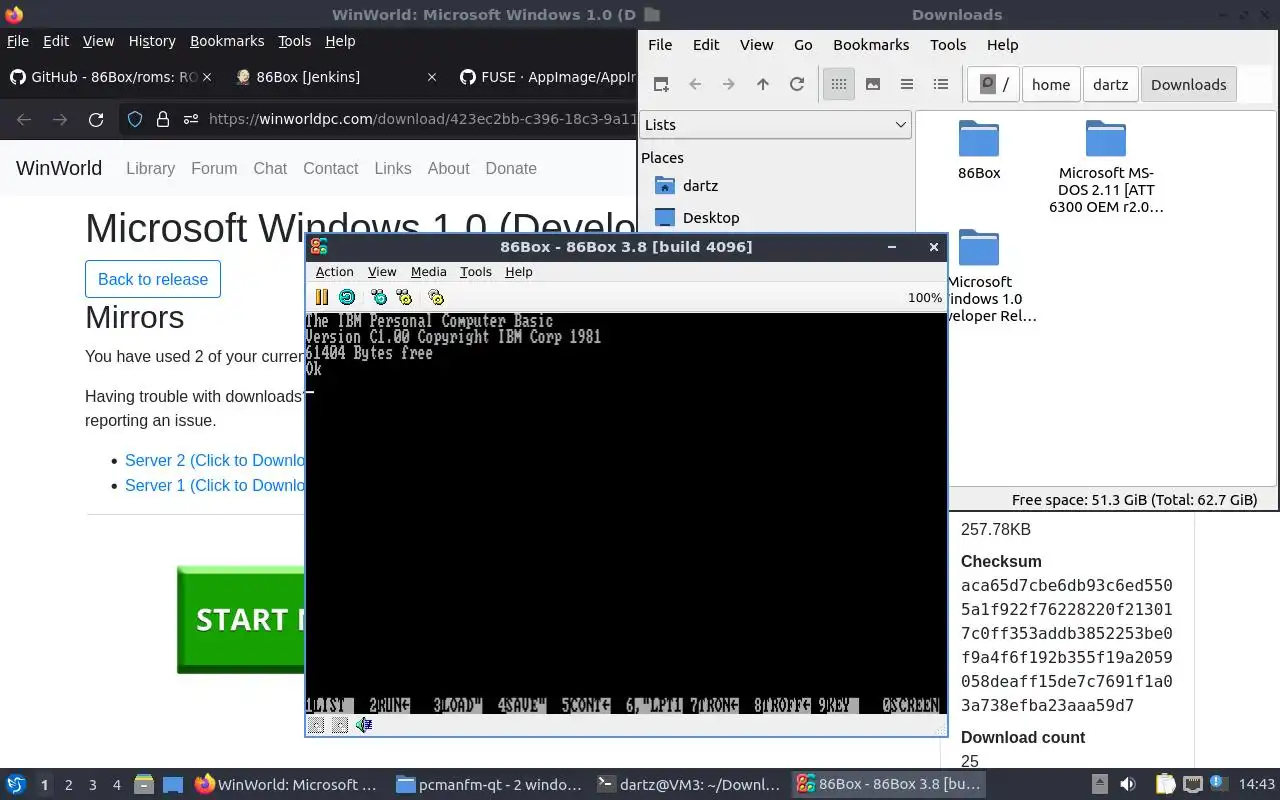Viewport: 1280px width, 800px height.
Task: Reload the WinWorld page in Firefox
Action: (x=96, y=120)
